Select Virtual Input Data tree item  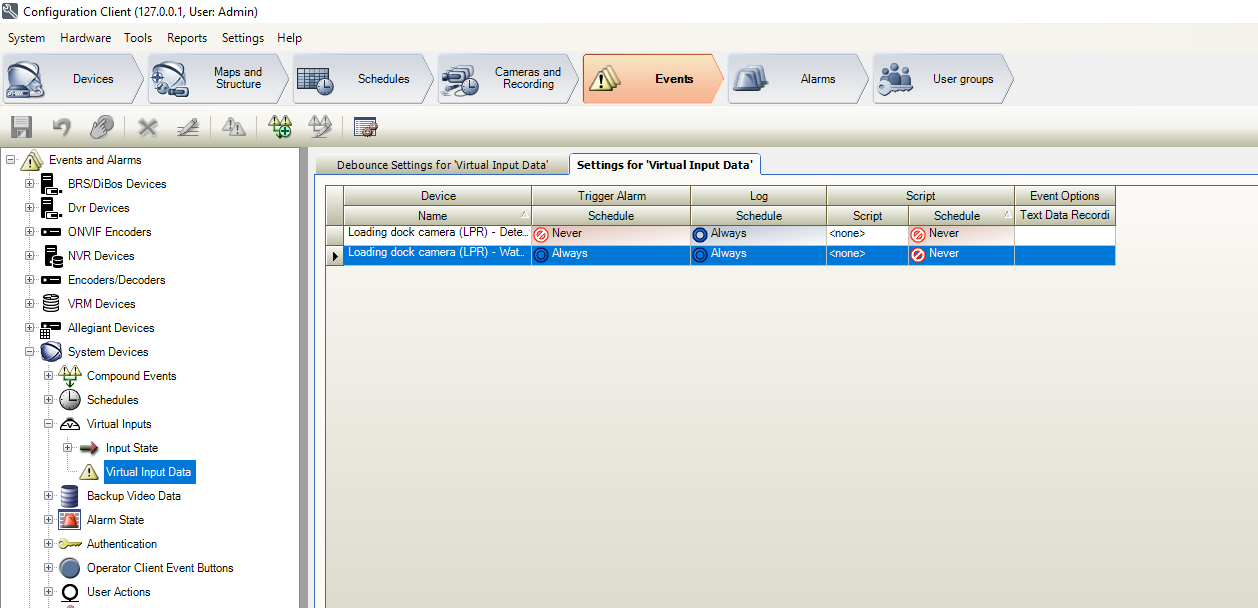pos(149,472)
